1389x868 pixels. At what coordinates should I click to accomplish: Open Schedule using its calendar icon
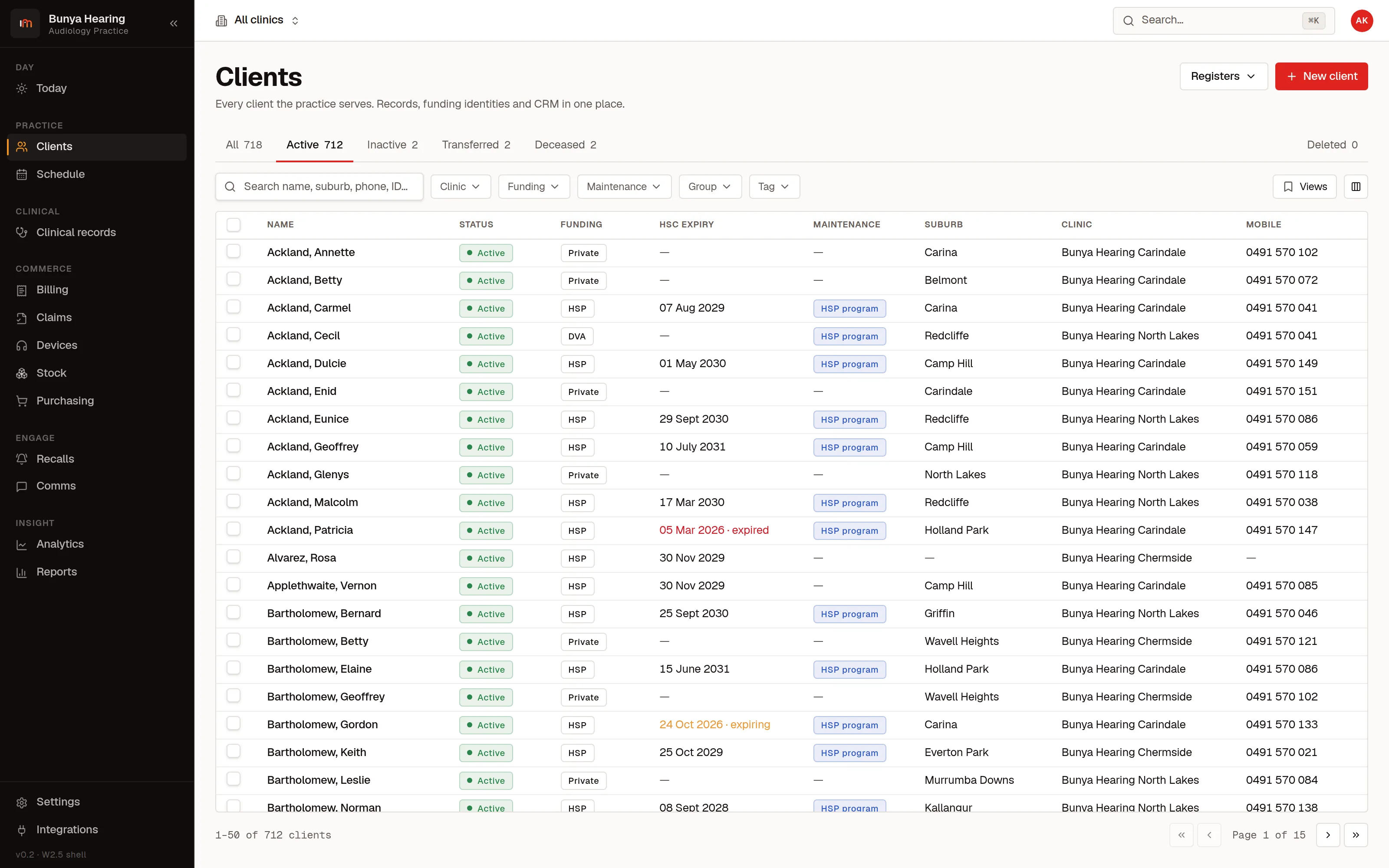point(22,174)
